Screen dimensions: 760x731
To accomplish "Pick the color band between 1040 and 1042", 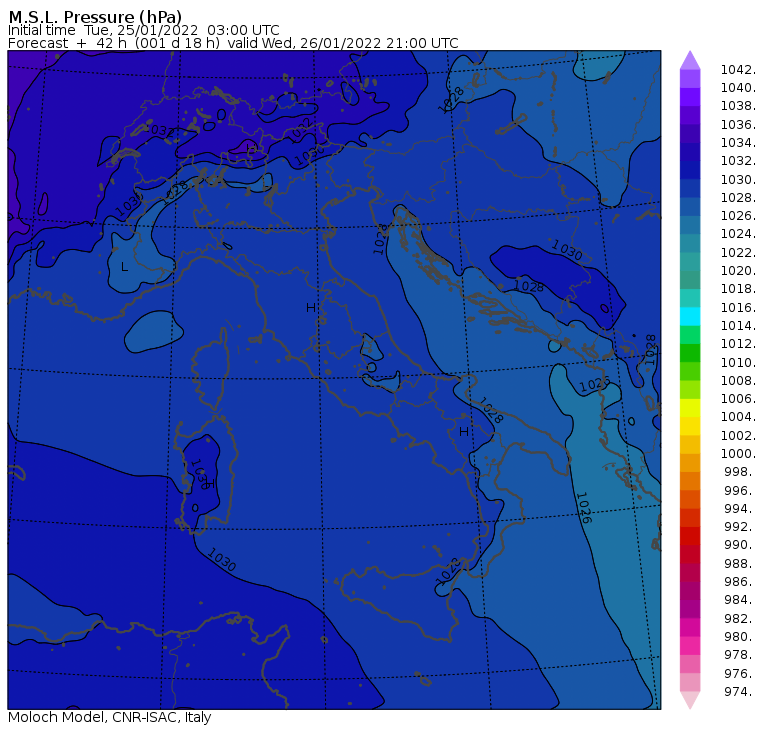I will pyautogui.click(x=690, y=79).
